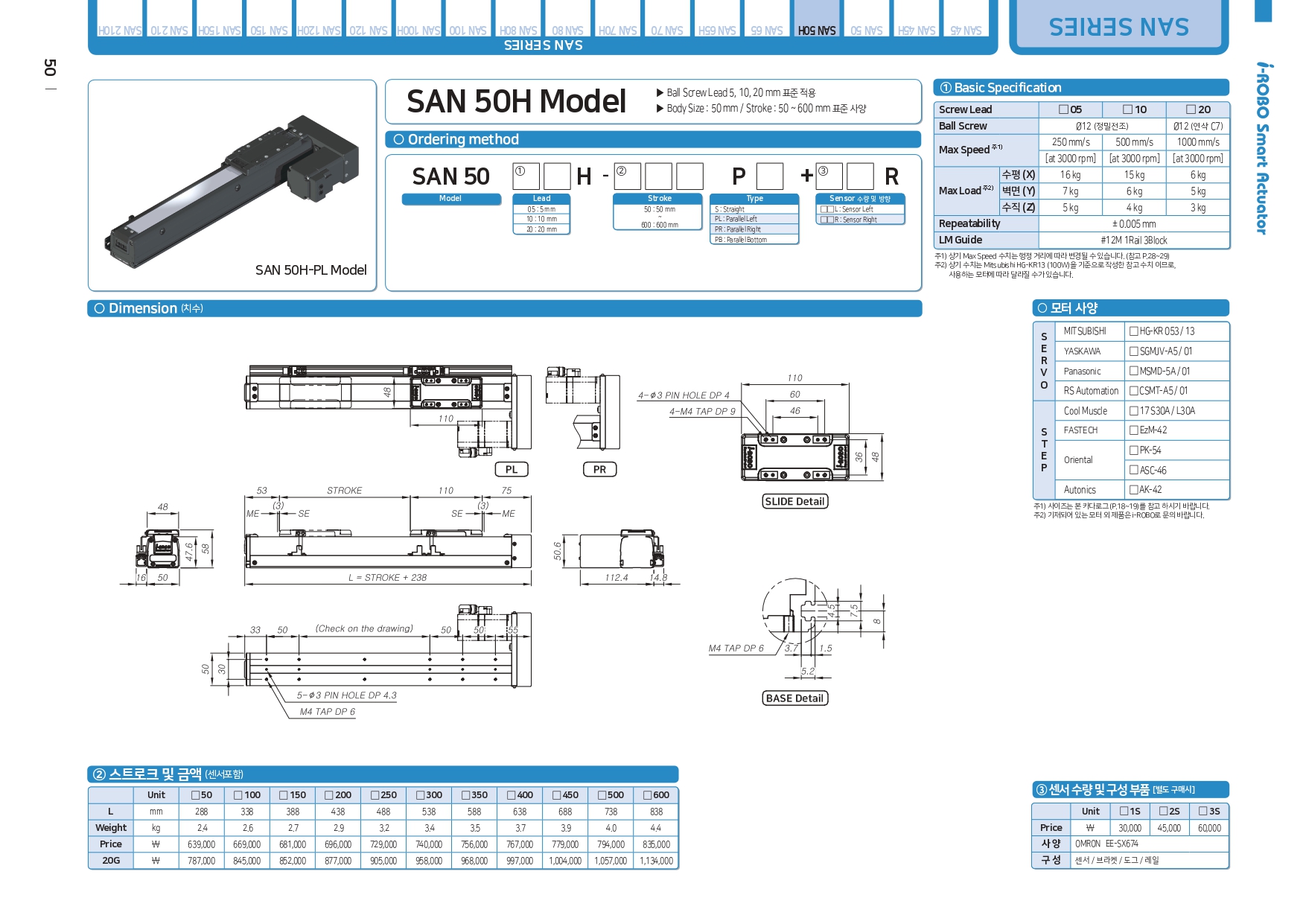This screenshot has width=1306, height=924.
Task: Click the SAN 50H-PL product photo
Action: tap(232, 186)
